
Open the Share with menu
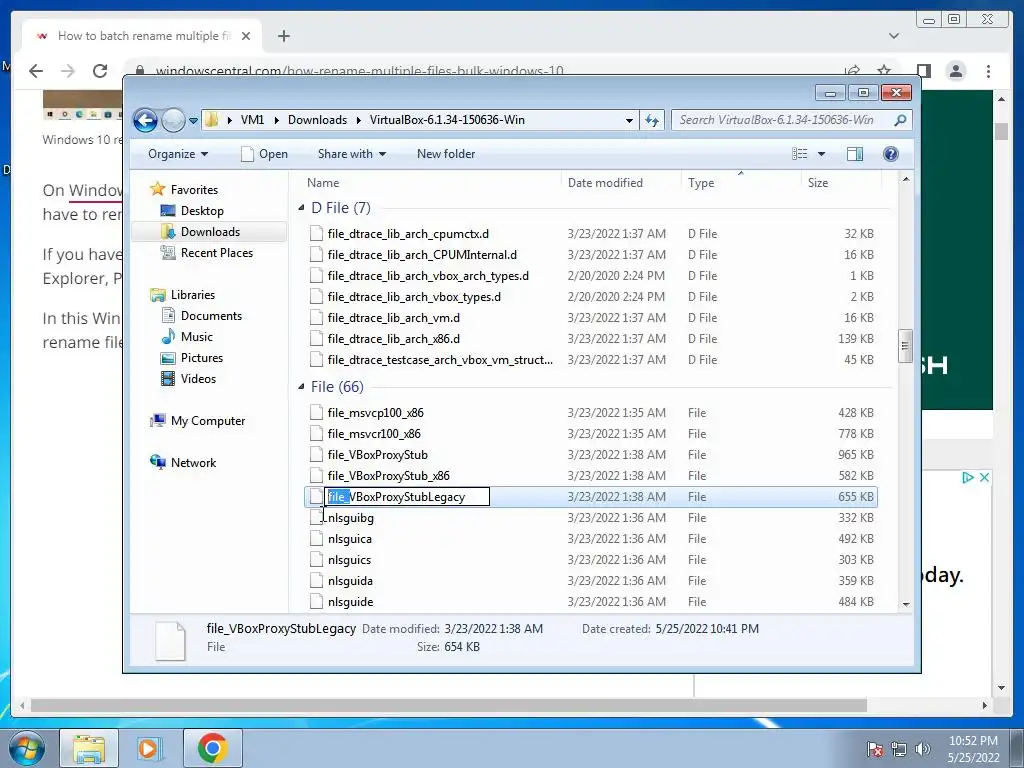click(x=351, y=154)
